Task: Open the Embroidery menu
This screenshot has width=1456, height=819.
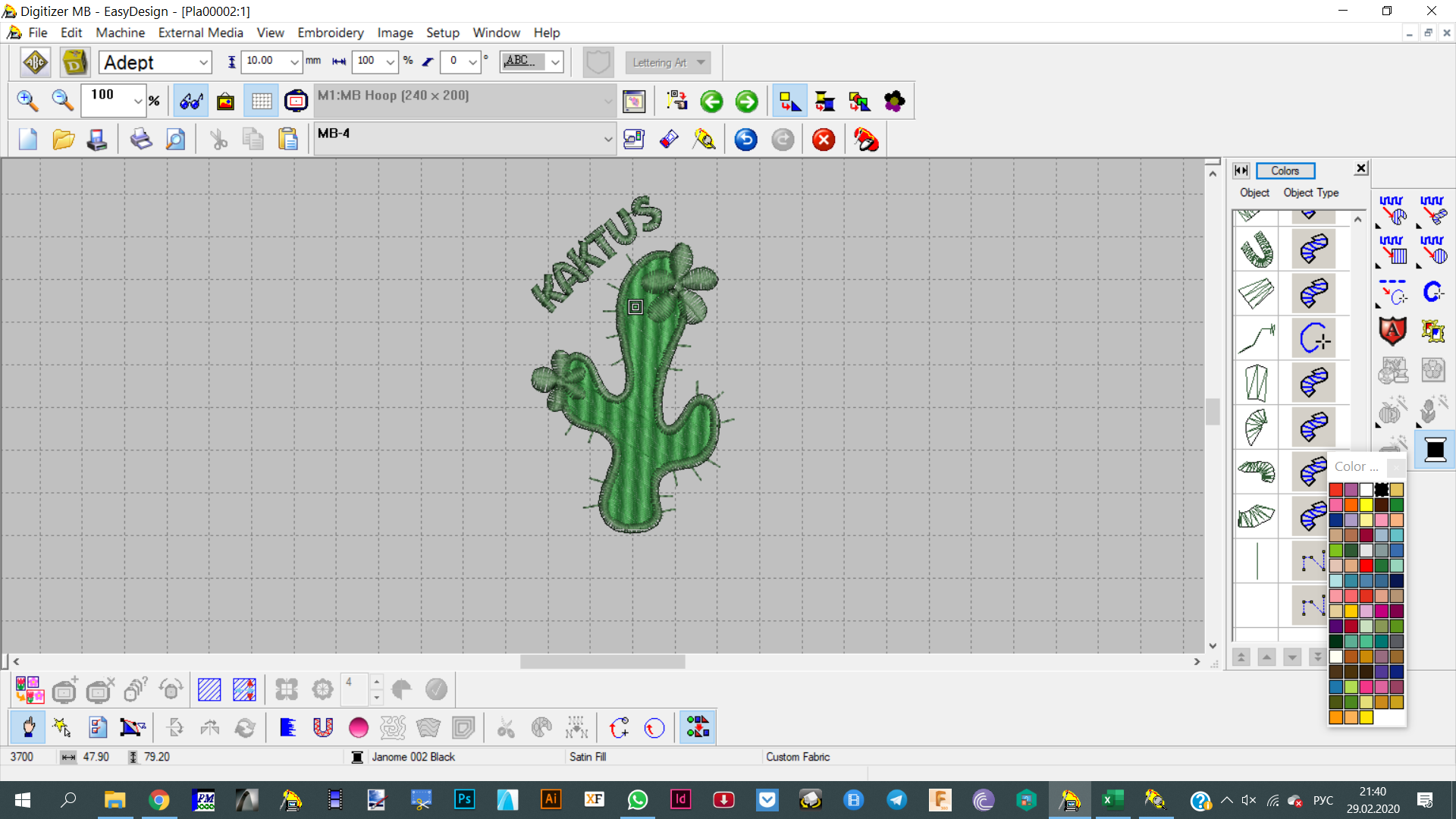Action: [x=330, y=33]
